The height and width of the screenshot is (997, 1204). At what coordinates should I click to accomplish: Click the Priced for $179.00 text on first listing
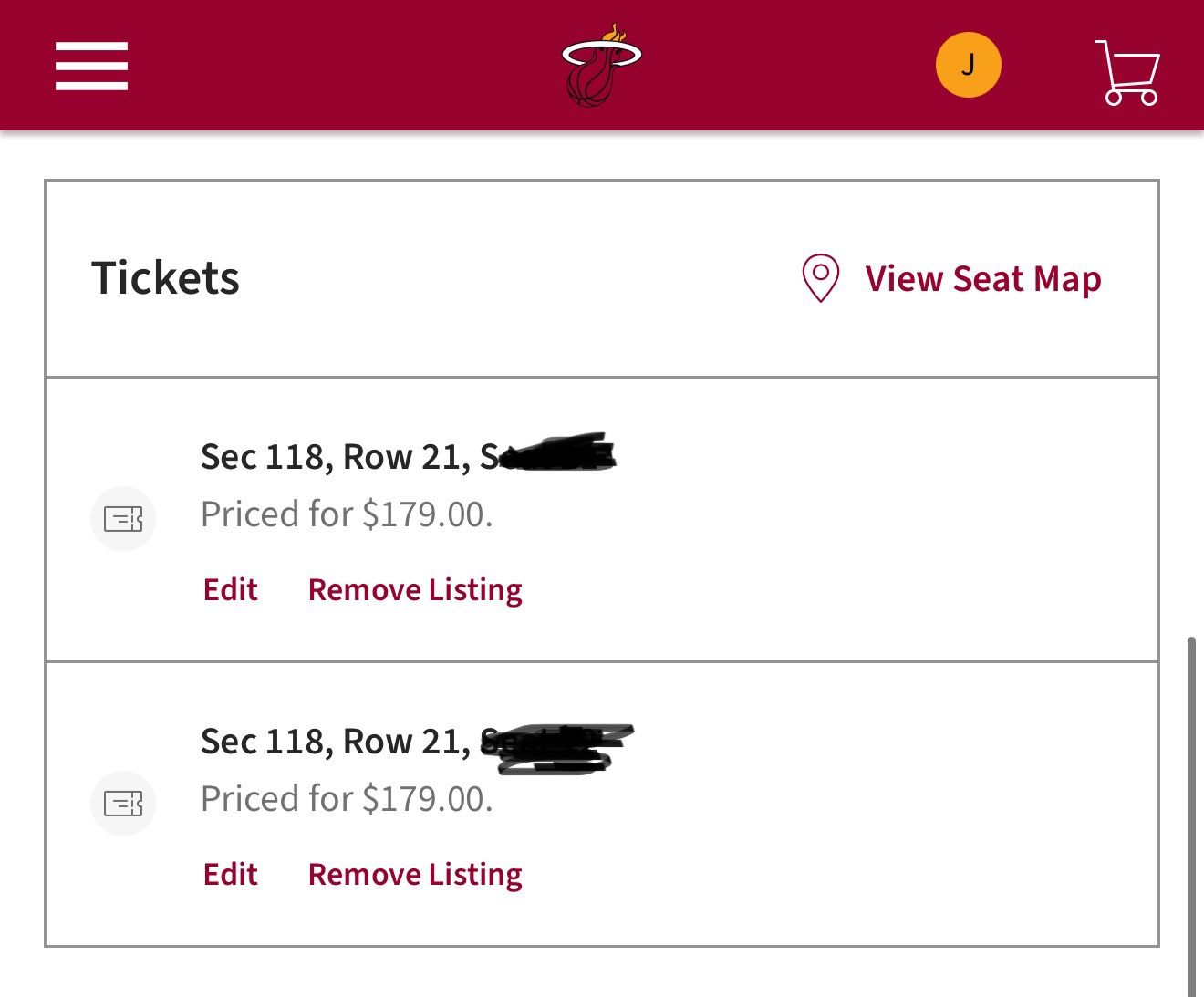click(x=348, y=514)
